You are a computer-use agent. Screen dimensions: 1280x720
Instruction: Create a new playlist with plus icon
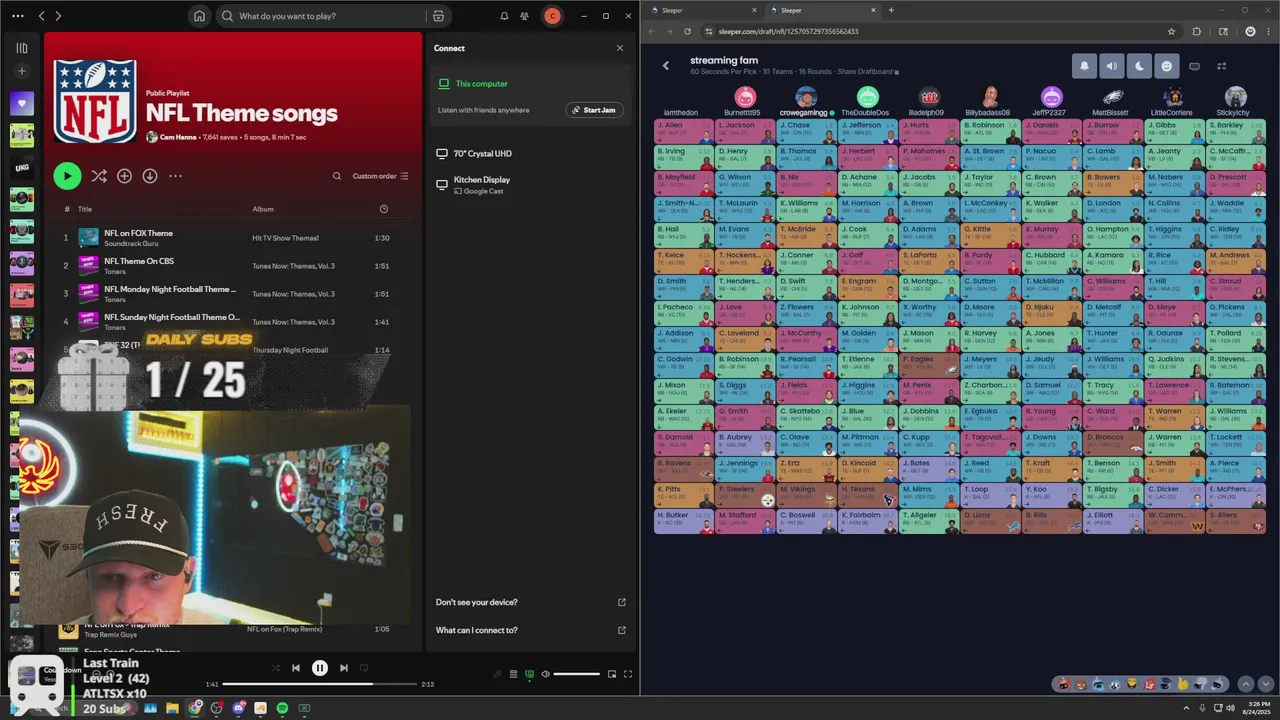[x=21, y=71]
